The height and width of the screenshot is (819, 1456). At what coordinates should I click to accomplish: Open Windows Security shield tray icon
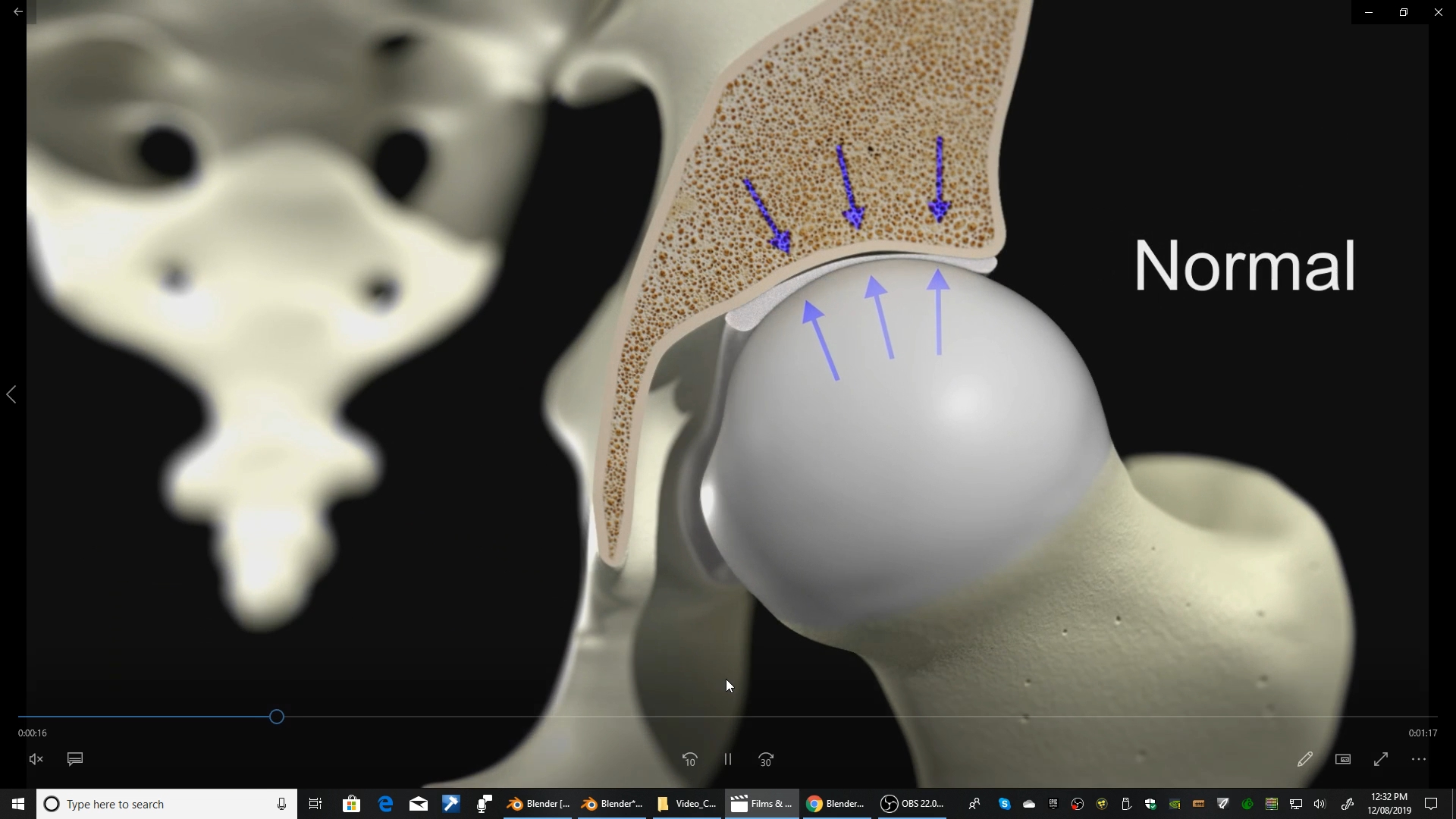(x=1150, y=804)
